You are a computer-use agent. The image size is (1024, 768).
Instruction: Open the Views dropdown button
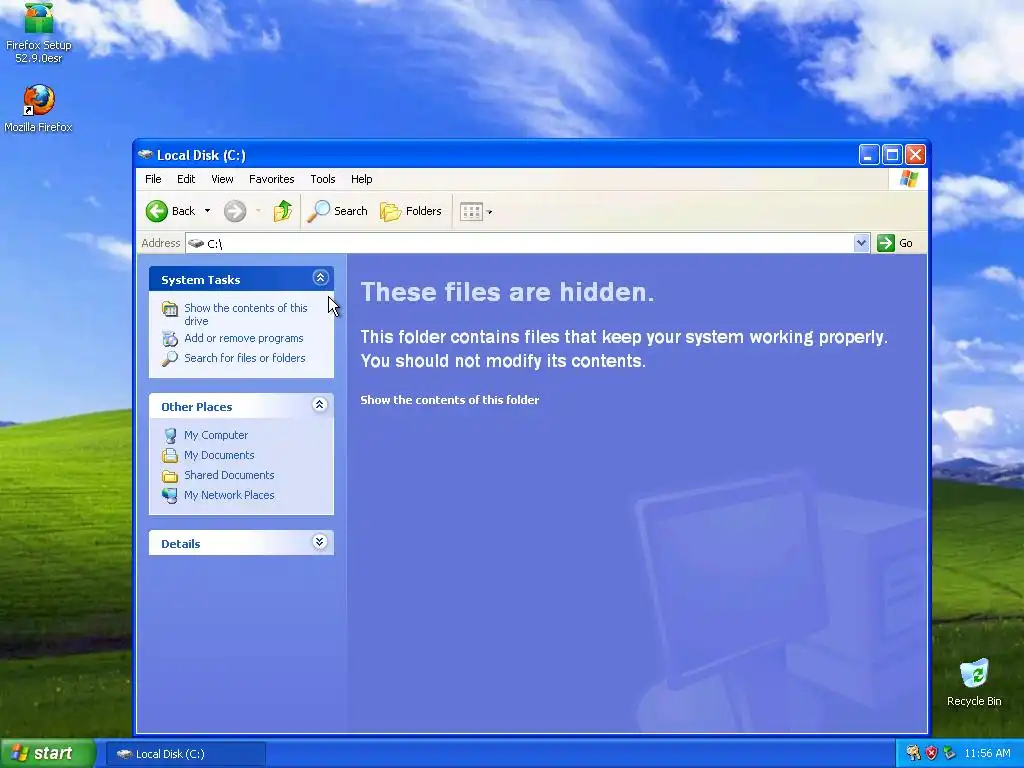(x=476, y=211)
